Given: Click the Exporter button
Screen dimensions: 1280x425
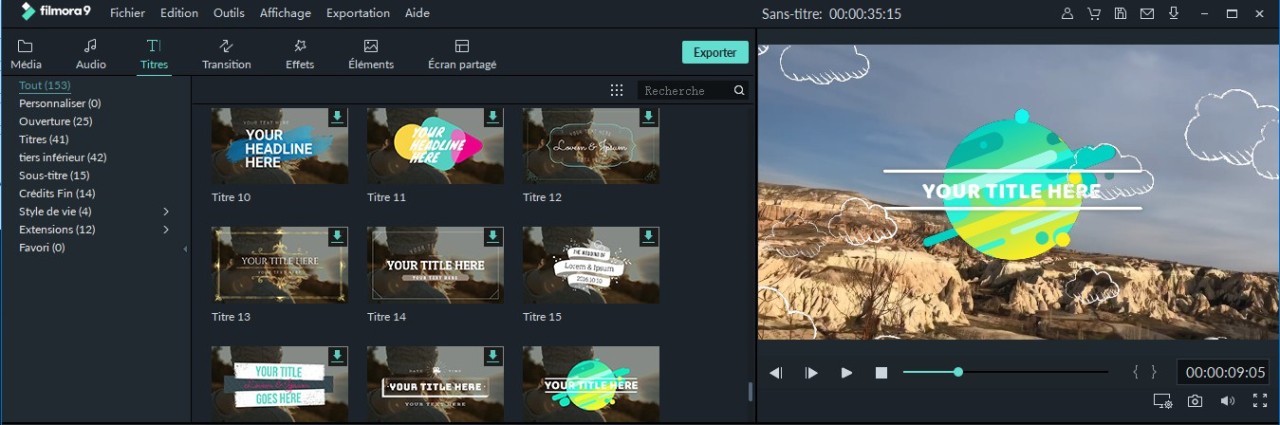Looking at the screenshot, I should pyautogui.click(x=715, y=53).
